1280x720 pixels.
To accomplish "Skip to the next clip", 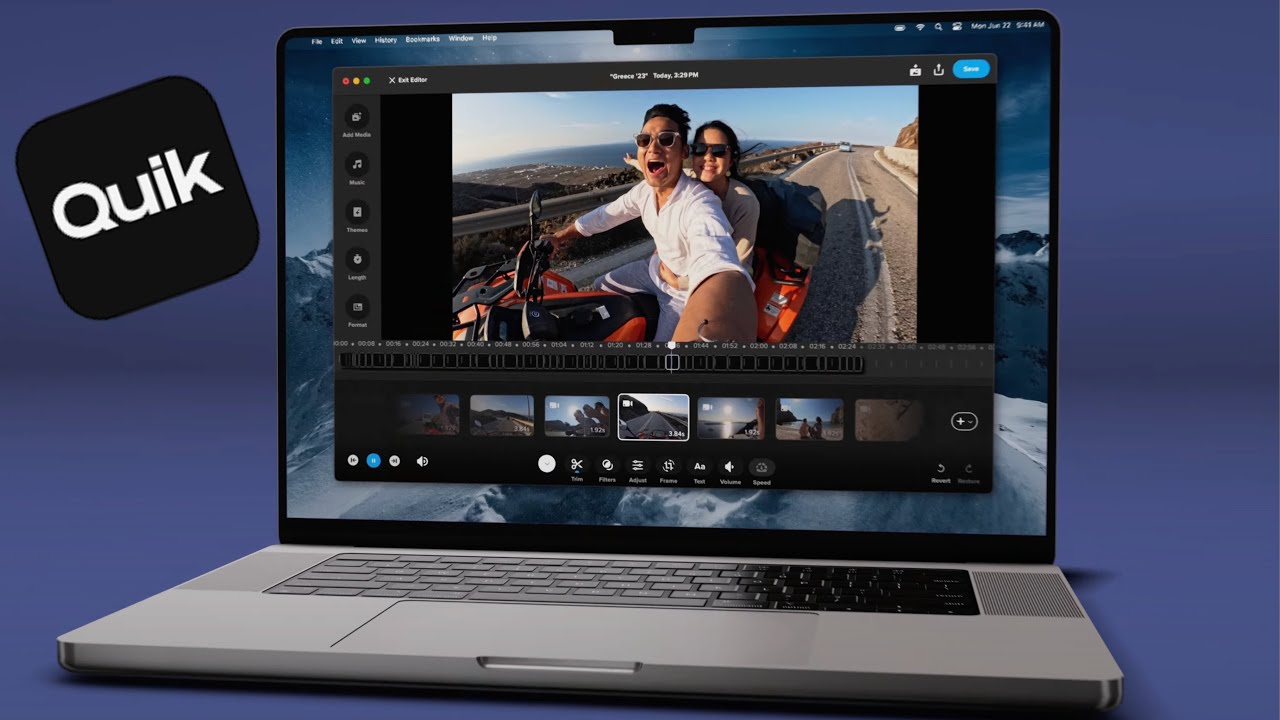I will point(394,460).
